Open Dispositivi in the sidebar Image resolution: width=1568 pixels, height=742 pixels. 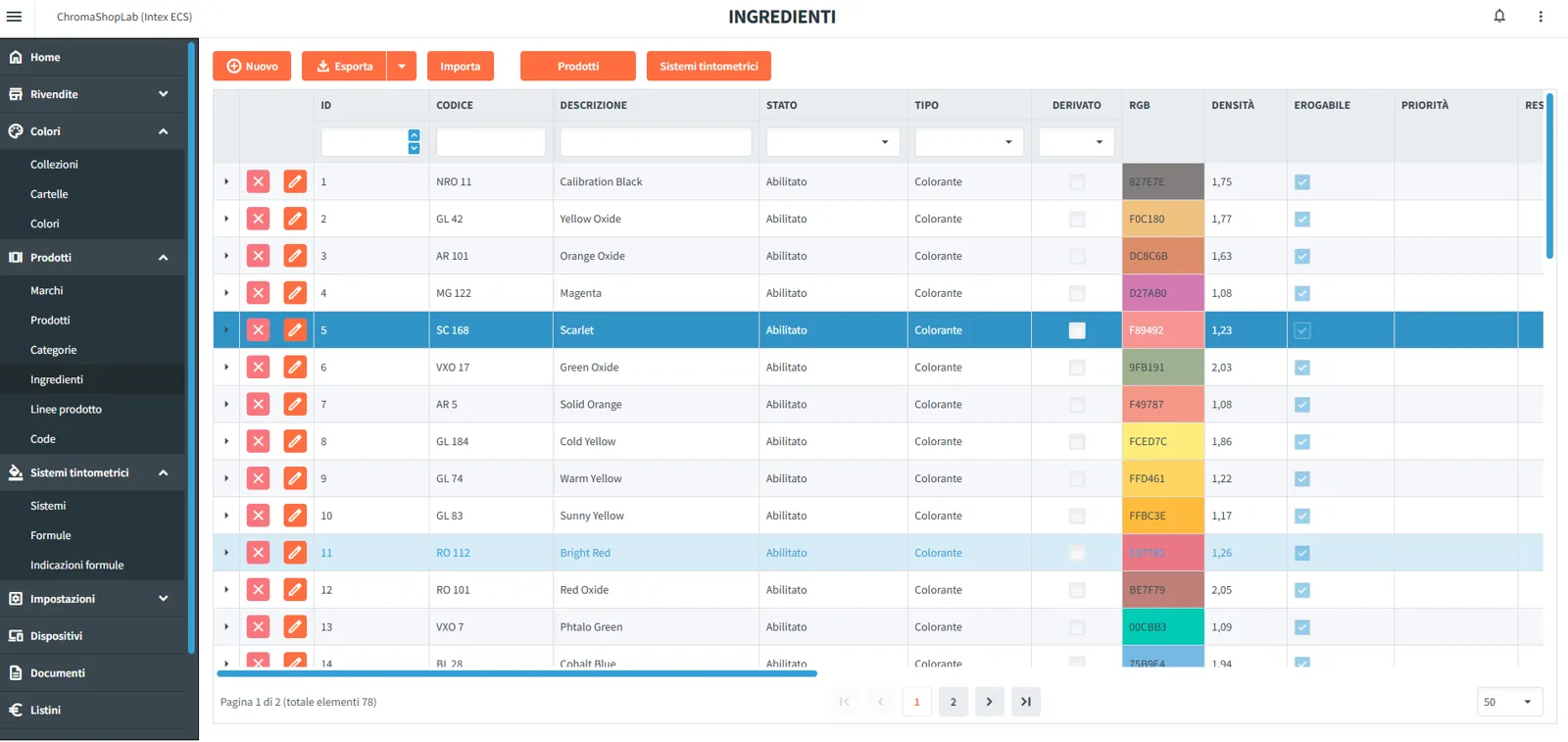pos(93,636)
